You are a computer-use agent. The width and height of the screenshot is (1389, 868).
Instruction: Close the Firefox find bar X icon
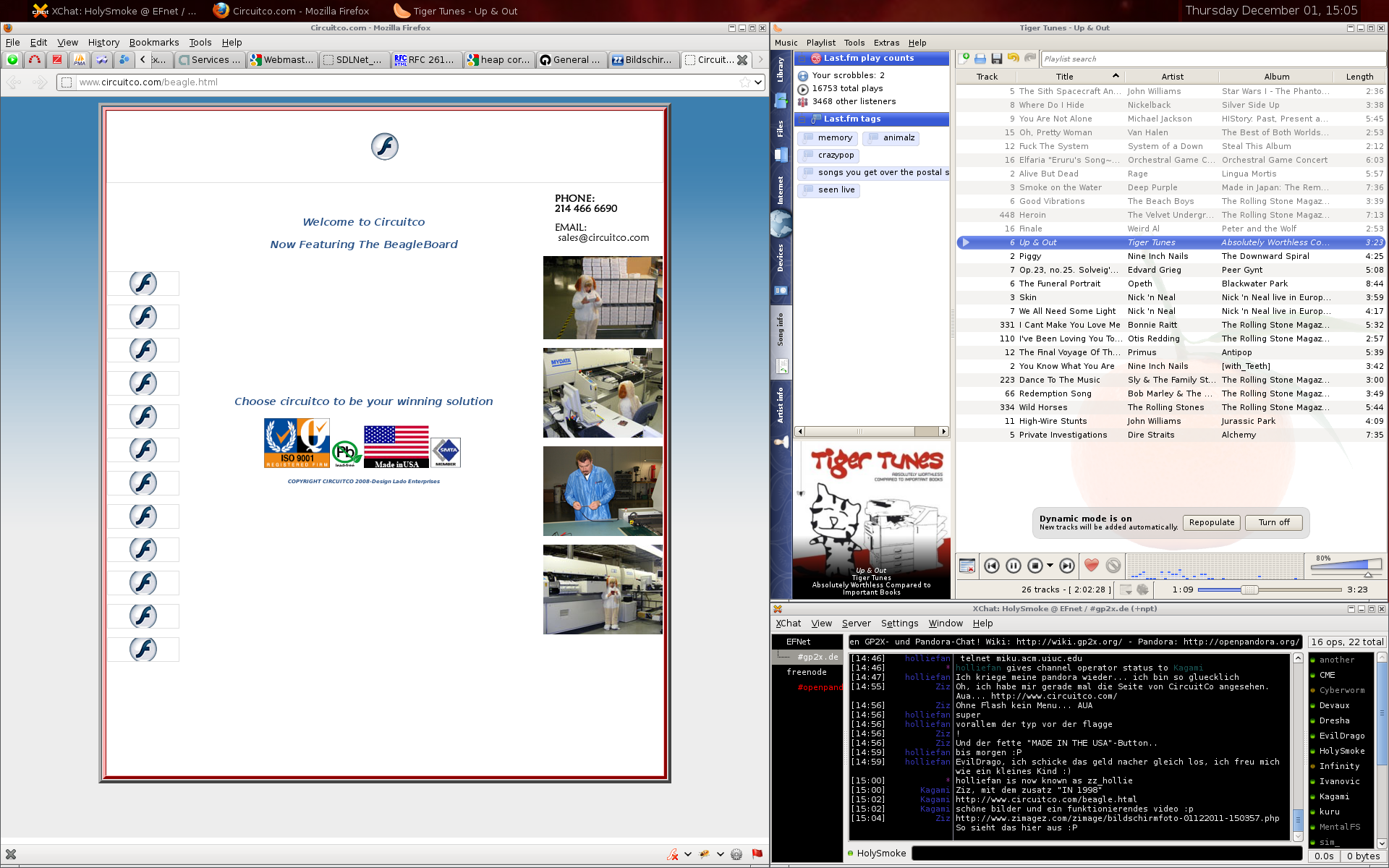point(11,854)
